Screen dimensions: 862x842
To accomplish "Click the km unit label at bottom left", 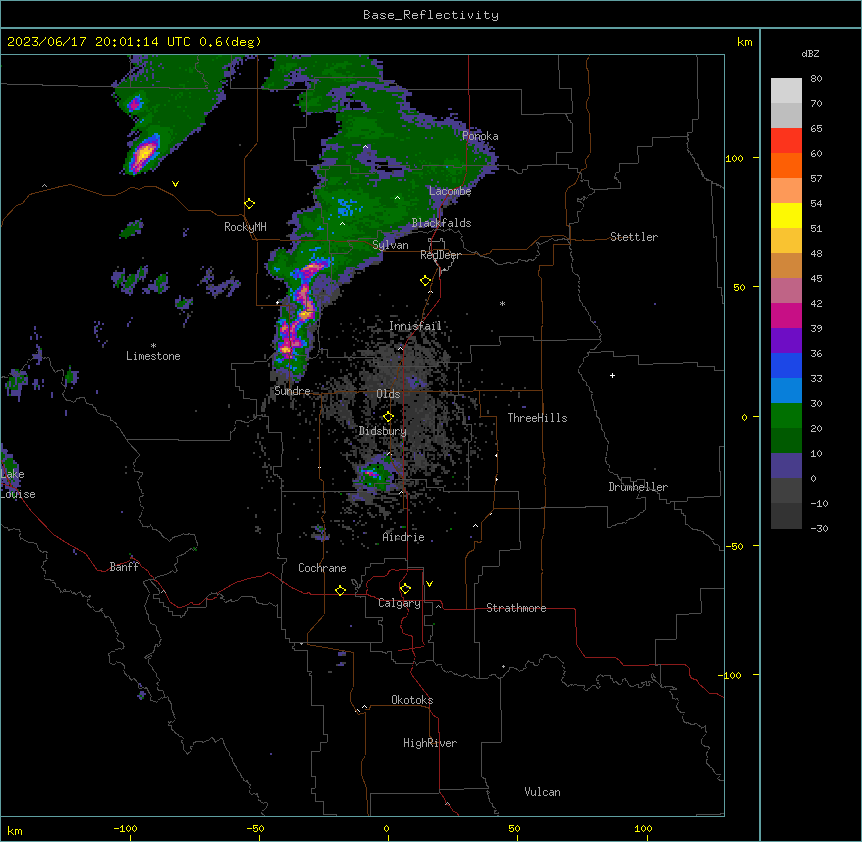I will [14, 830].
